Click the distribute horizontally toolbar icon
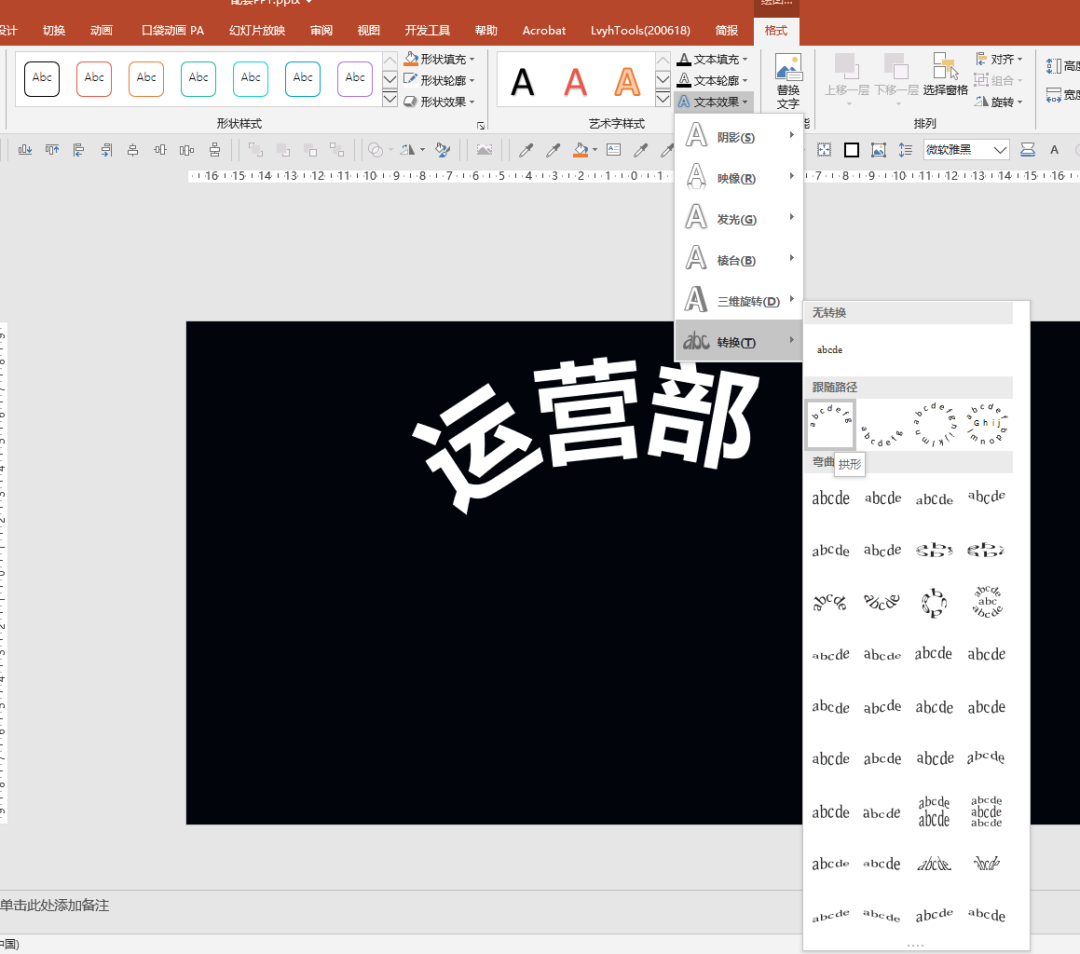The image size is (1080, 954). pos(187,149)
